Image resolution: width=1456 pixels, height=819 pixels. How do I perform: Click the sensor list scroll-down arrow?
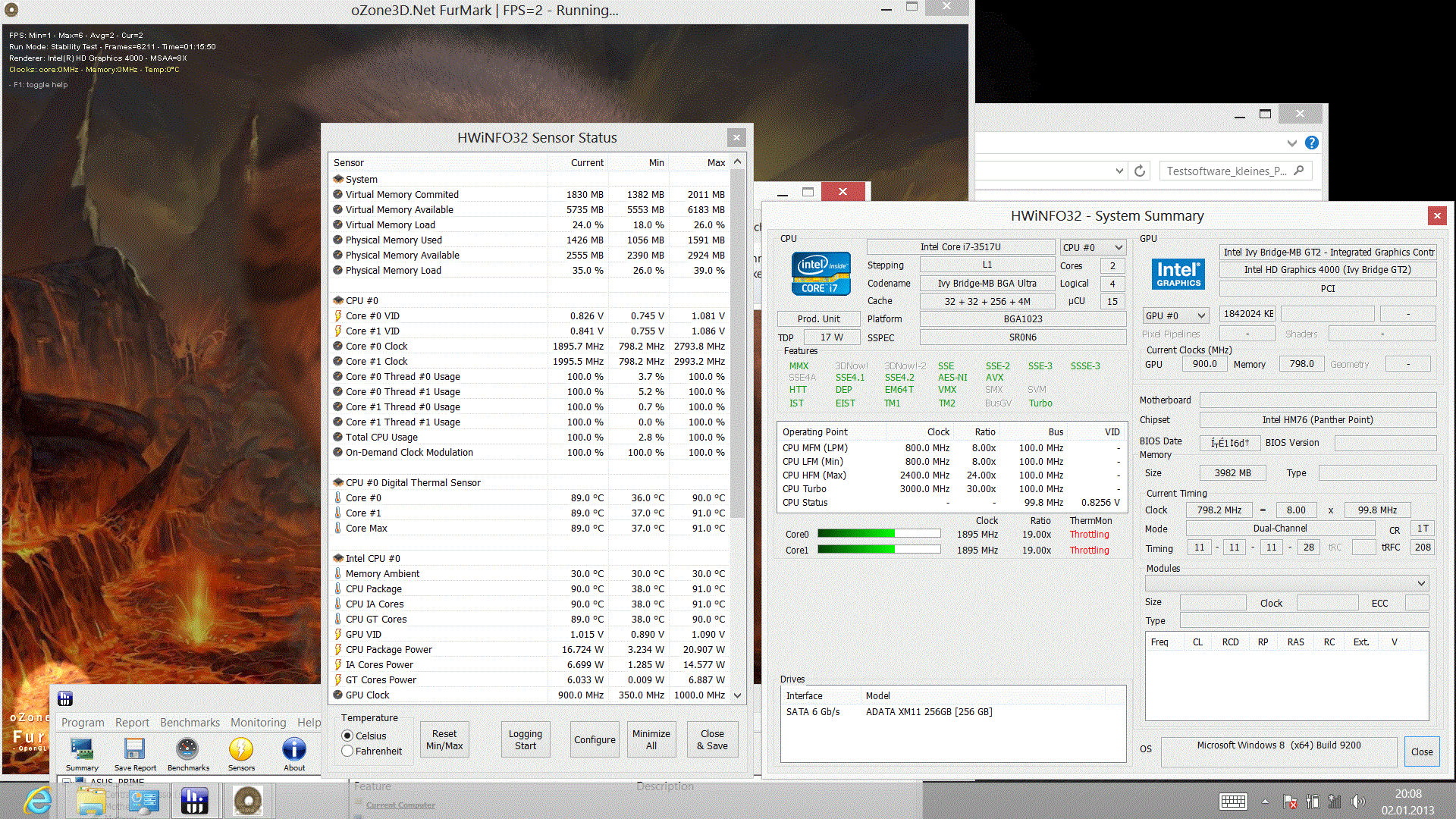737,695
